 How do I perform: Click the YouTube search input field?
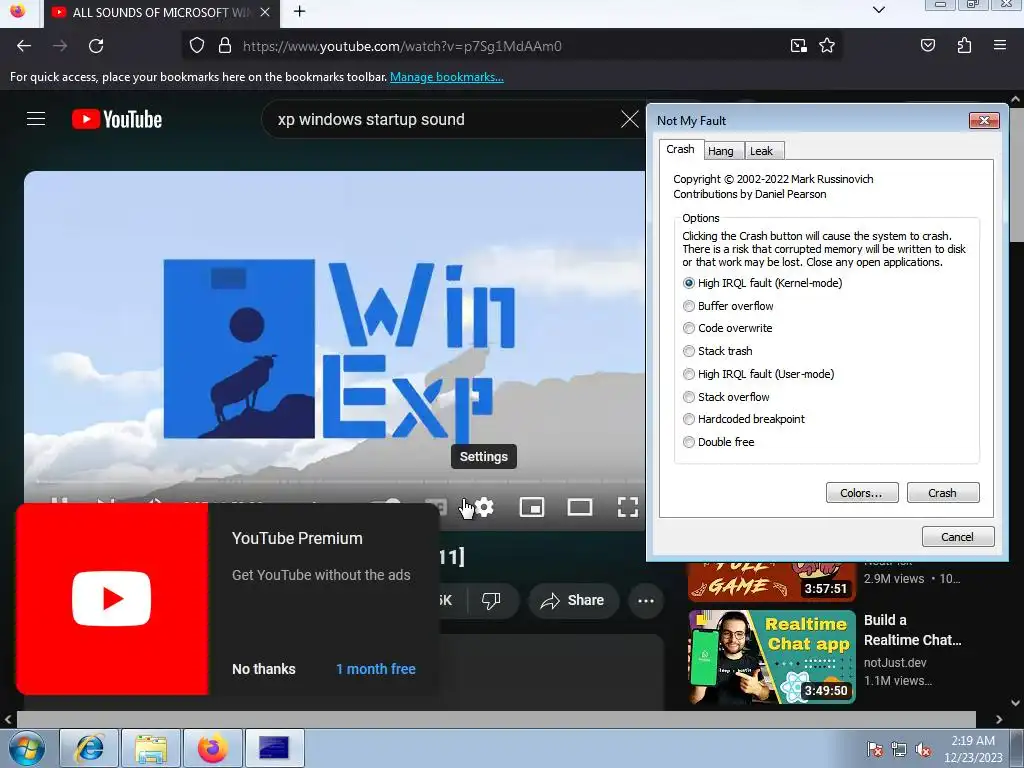(444, 120)
